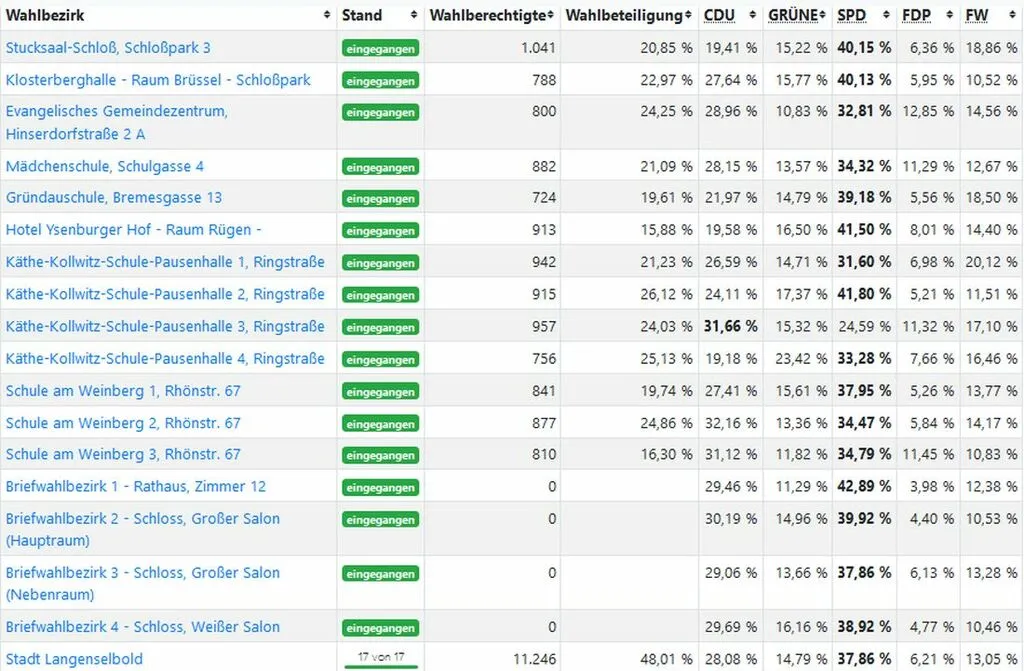Click 23,42 % GRÜNE value
This screenshot has height=671, width=1024.
801,359
